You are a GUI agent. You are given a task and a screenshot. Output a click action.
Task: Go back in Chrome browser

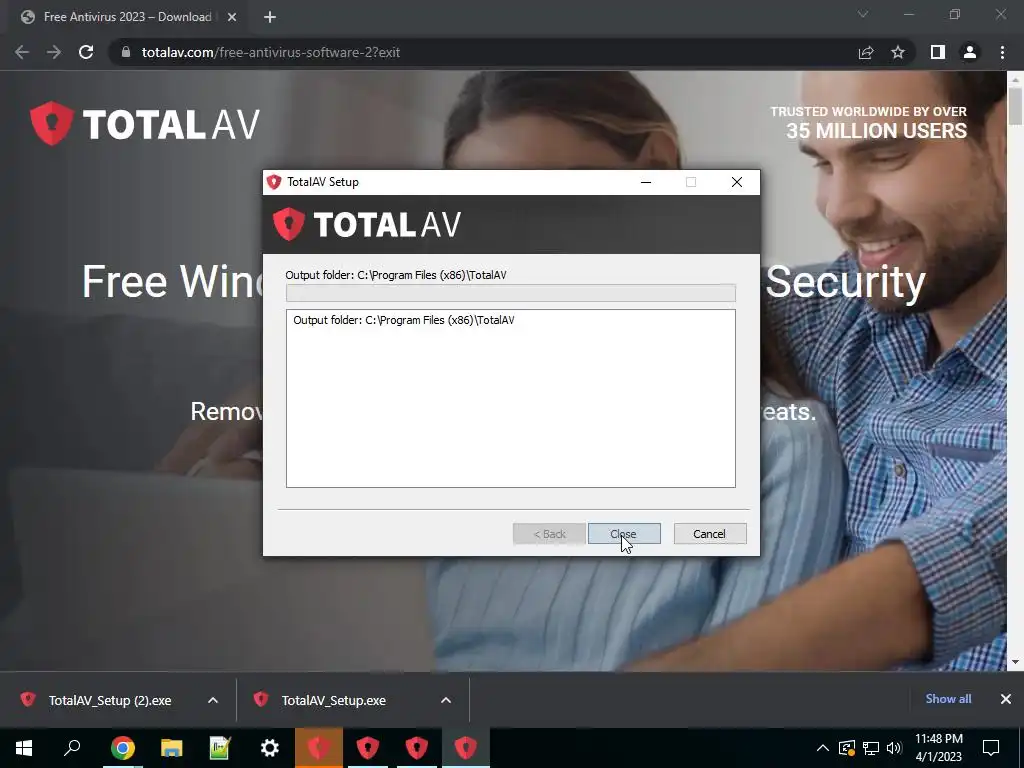[x=22, y=52]
